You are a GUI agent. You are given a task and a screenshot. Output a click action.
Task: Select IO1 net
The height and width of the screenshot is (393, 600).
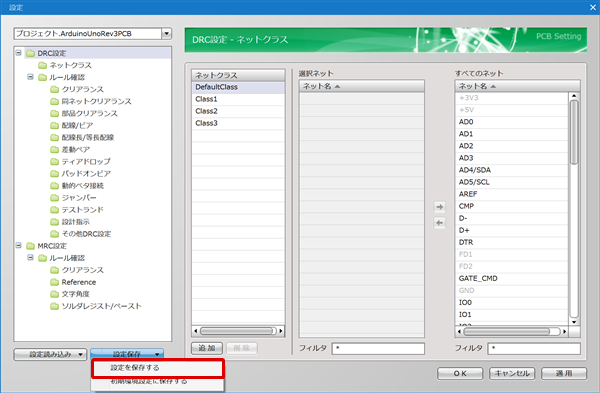pos(512,315)
